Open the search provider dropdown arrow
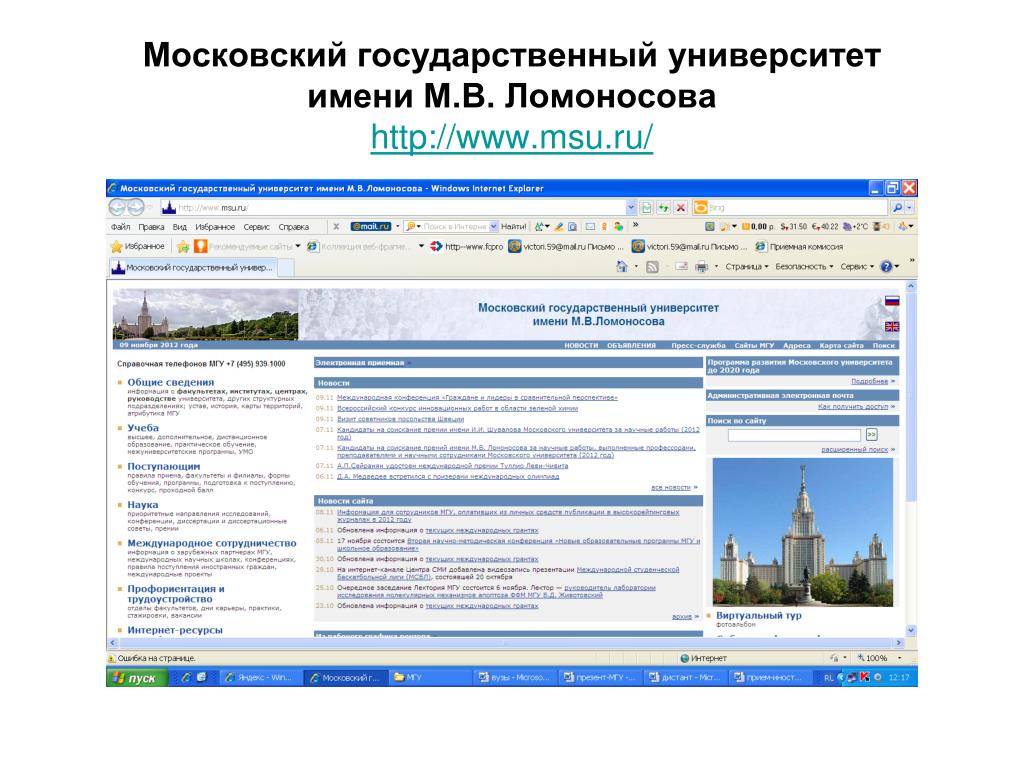 pyautogui.click(x=910, y=208)
